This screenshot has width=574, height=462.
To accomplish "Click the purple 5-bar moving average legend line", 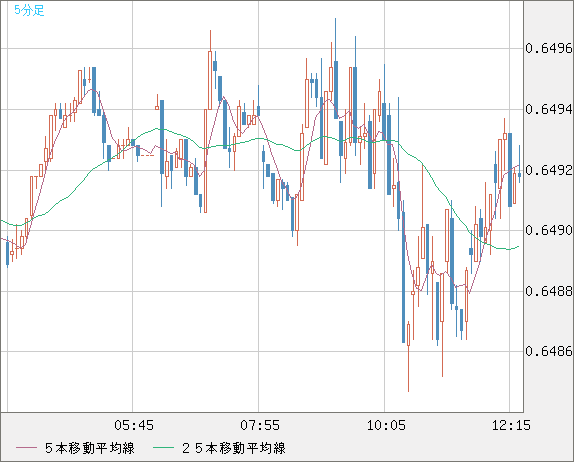I will click(26, 448).
